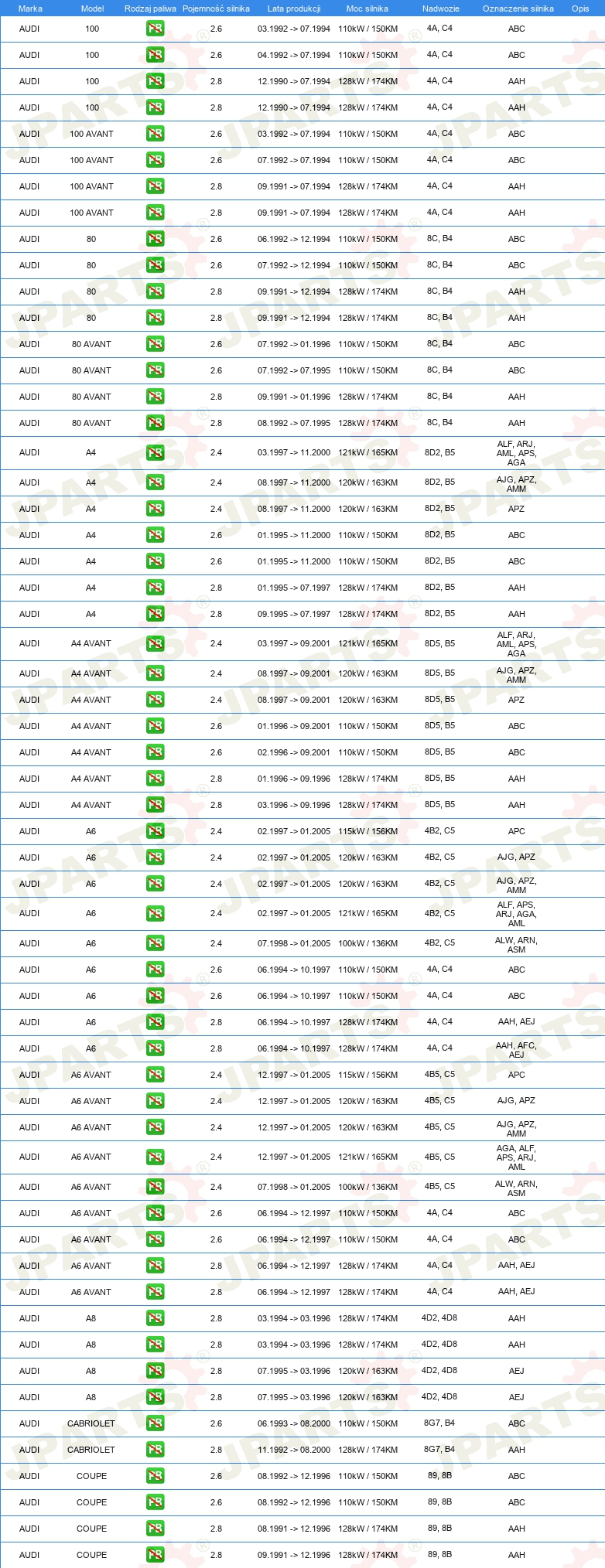Select the 06.1993 -> 08.2000 date cell
Image resolution: width=605 pixels, height=1568 pixels.
click(x=294, y=1423)
